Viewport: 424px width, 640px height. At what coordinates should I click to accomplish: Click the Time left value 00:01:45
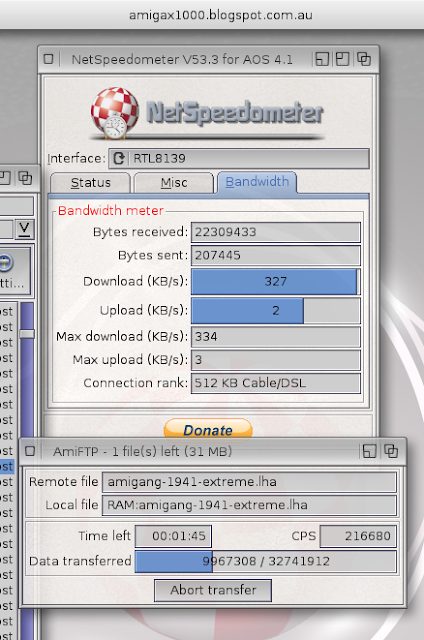pyautogui.click(x=173, y=536)
